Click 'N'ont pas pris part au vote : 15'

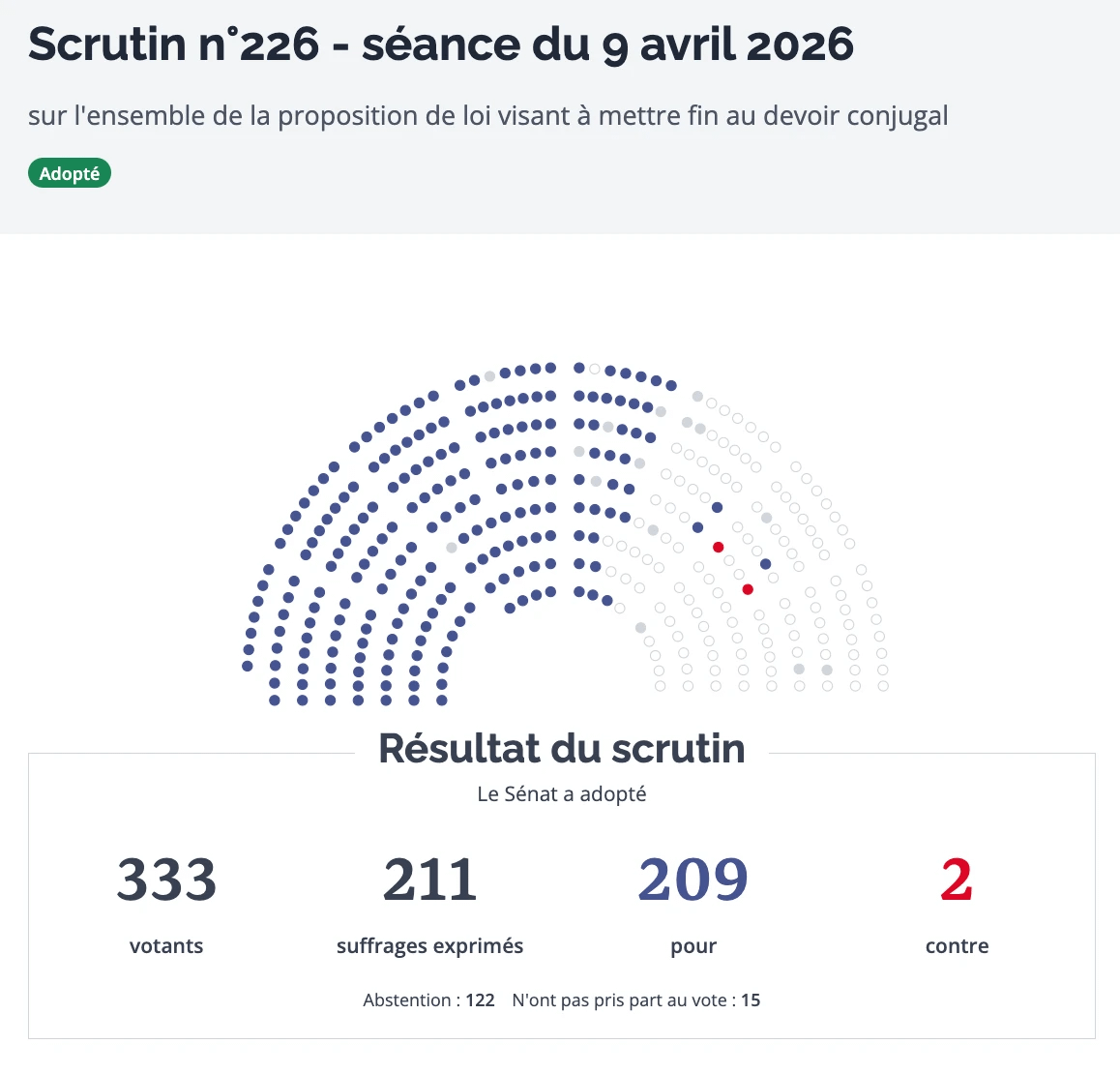coord(635,1000)
